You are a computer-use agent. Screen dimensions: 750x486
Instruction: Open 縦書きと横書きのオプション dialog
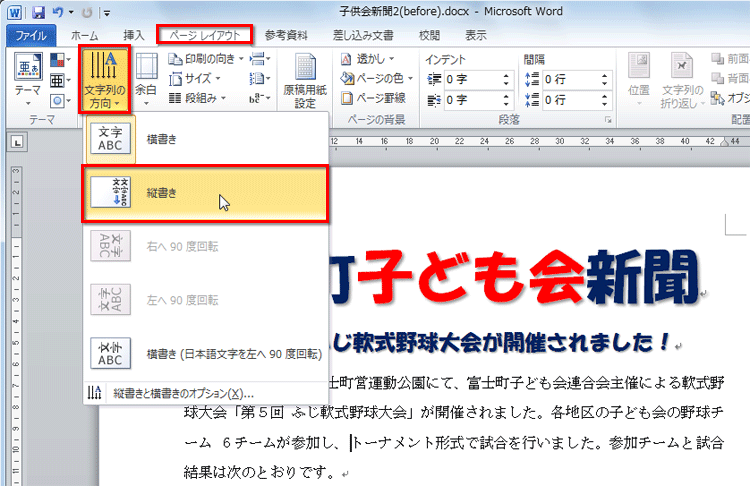tap(205, 393)
